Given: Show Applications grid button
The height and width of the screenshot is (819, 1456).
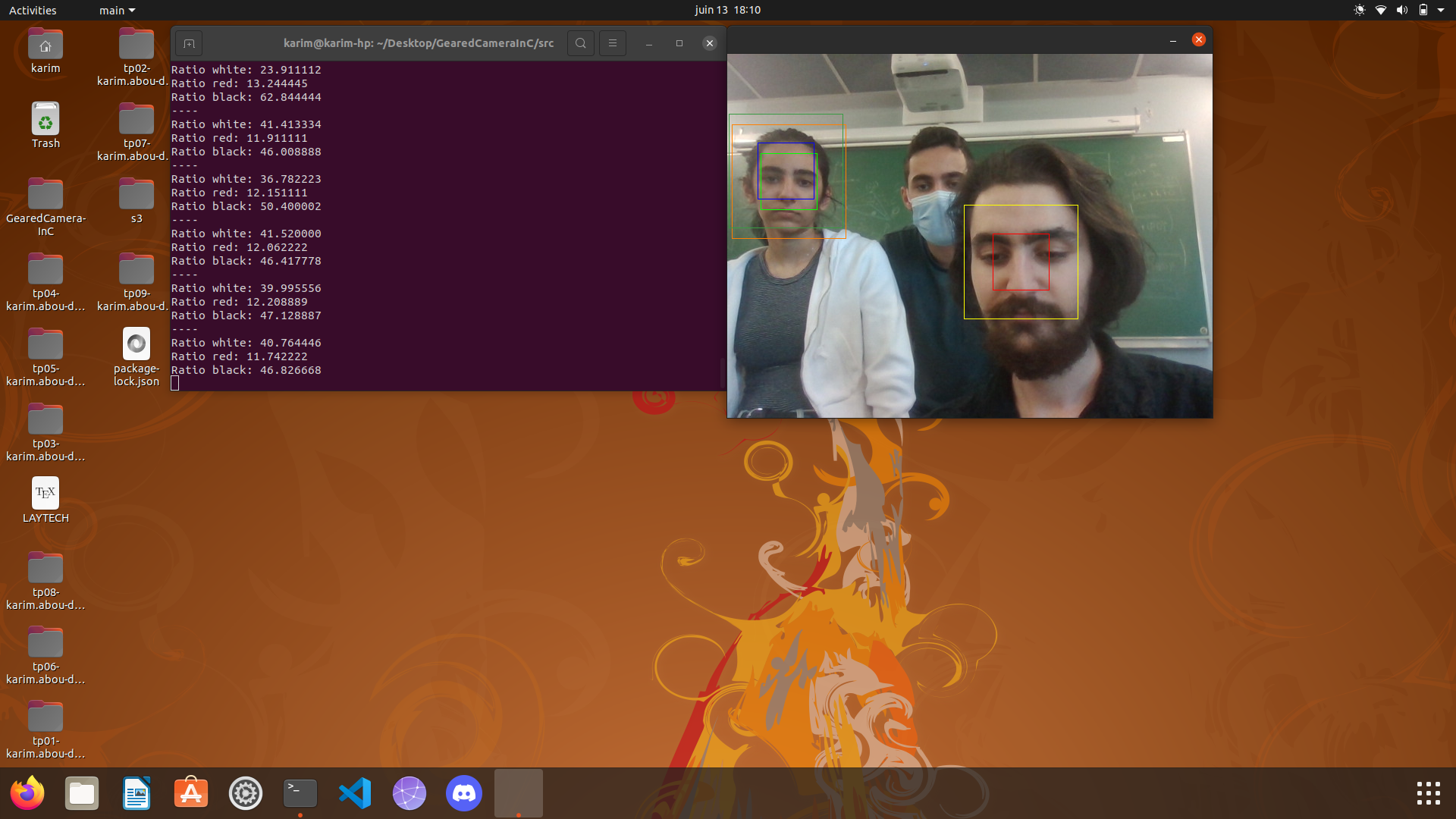Looking at the screenshot, I should (1428, 793).
